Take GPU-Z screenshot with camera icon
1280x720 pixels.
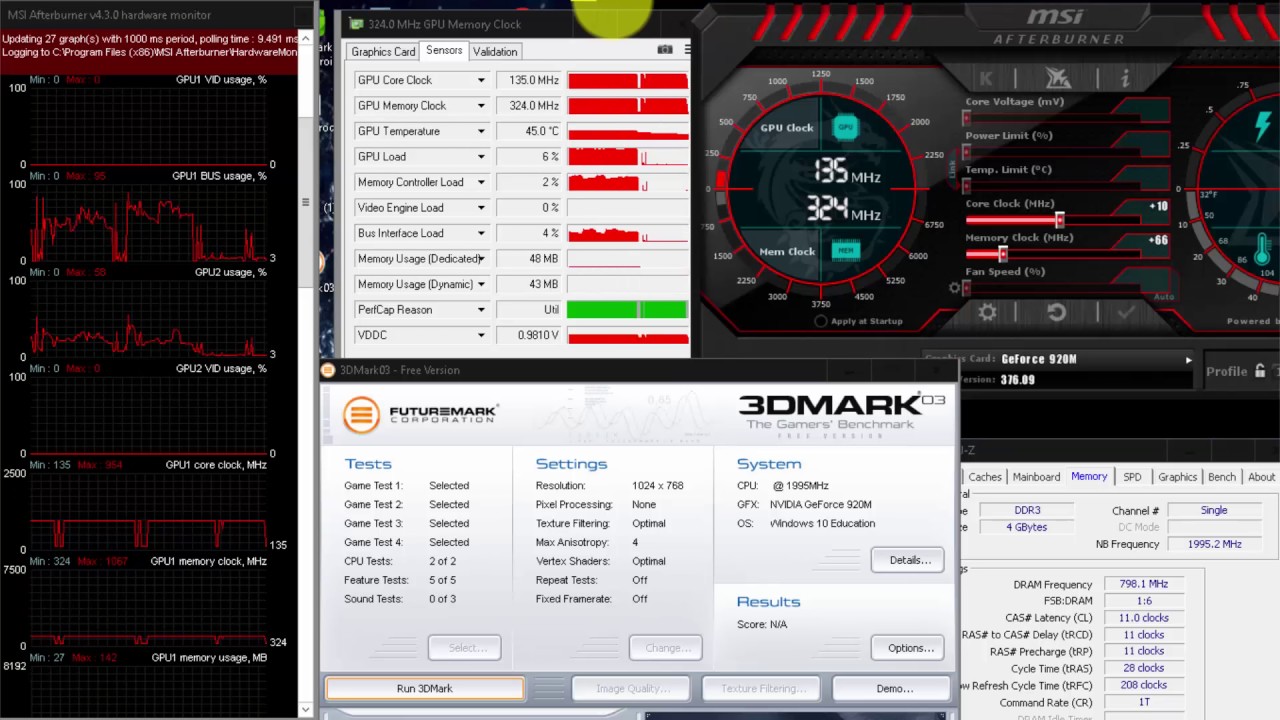665,50
